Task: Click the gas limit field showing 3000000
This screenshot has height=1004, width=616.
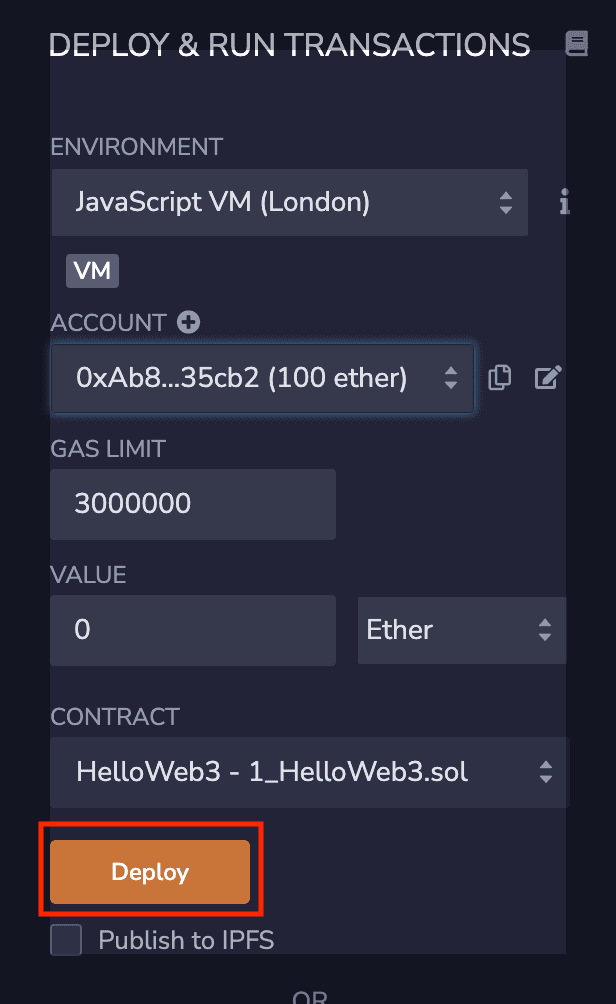Action: coord(192,504)
